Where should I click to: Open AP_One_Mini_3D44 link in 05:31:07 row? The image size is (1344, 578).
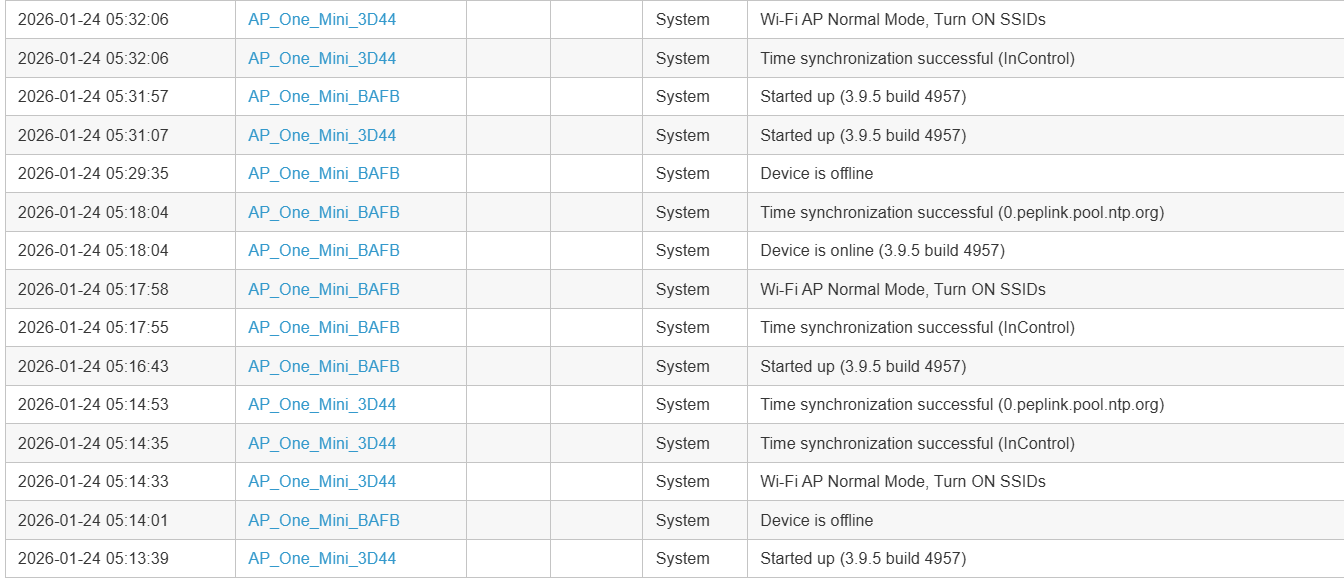coord(322,135)
